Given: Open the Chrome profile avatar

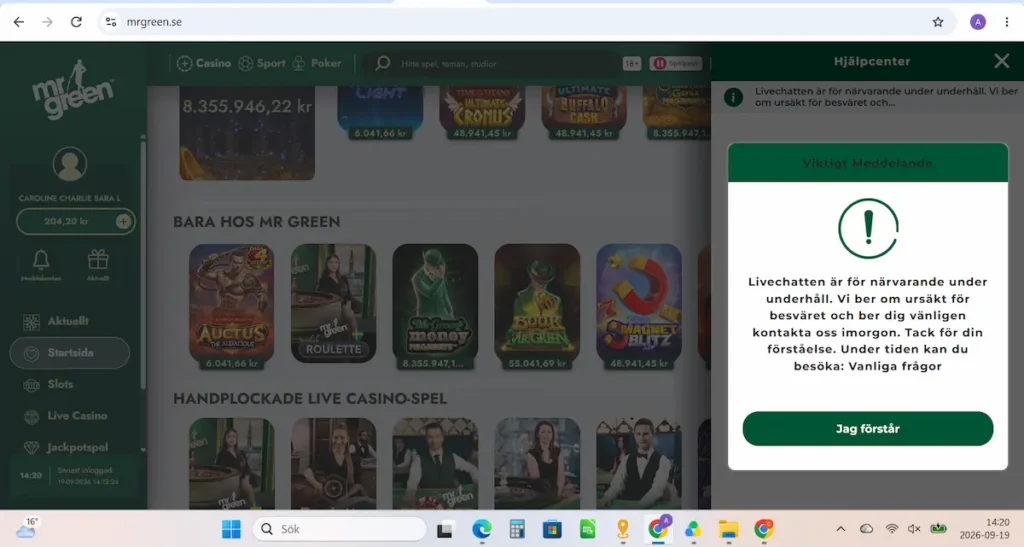Looking at the screenshot, I should click(x=978, y=22).
